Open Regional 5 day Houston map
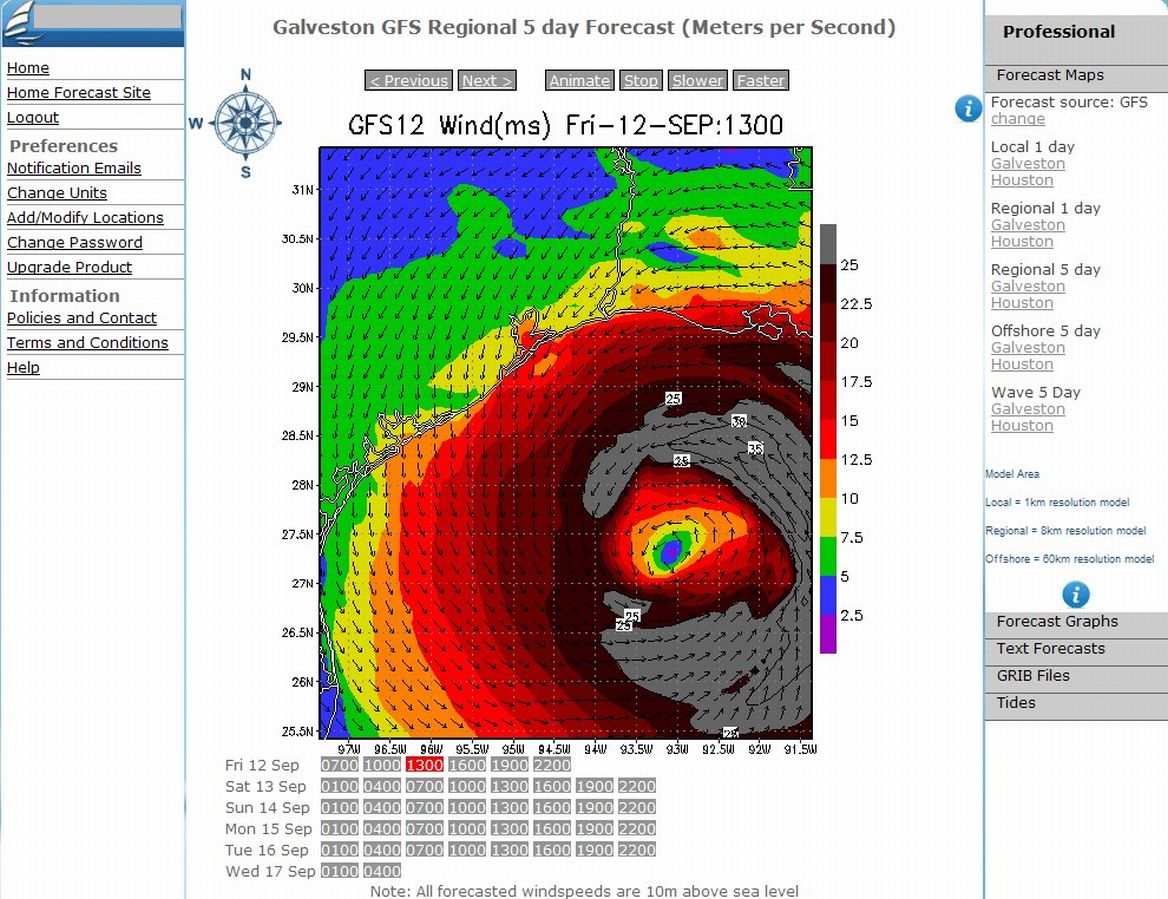This screenshot has height=899, width=1168. [x=1022, y=303]
